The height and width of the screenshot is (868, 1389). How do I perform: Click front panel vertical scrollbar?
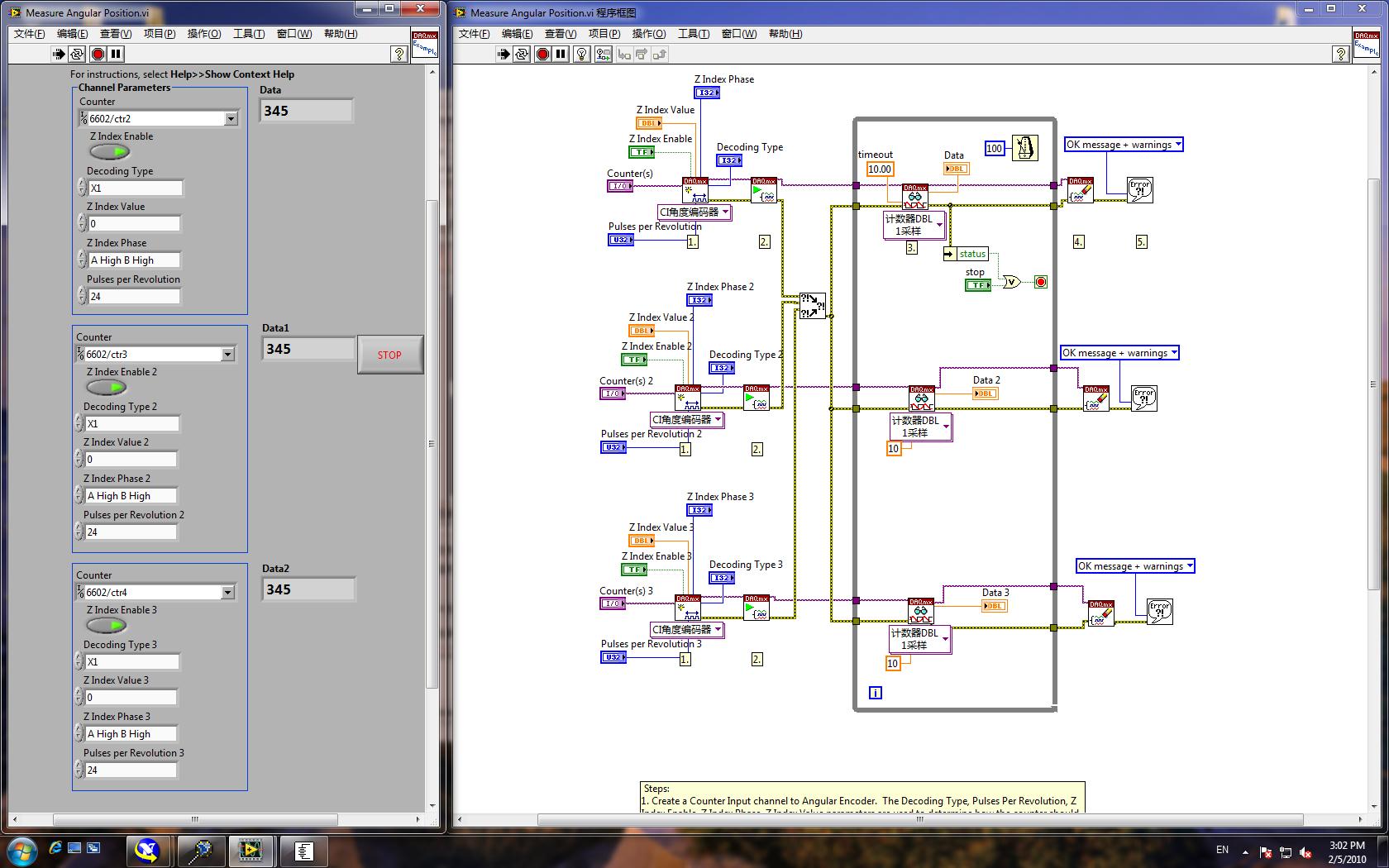coord(432,444)
